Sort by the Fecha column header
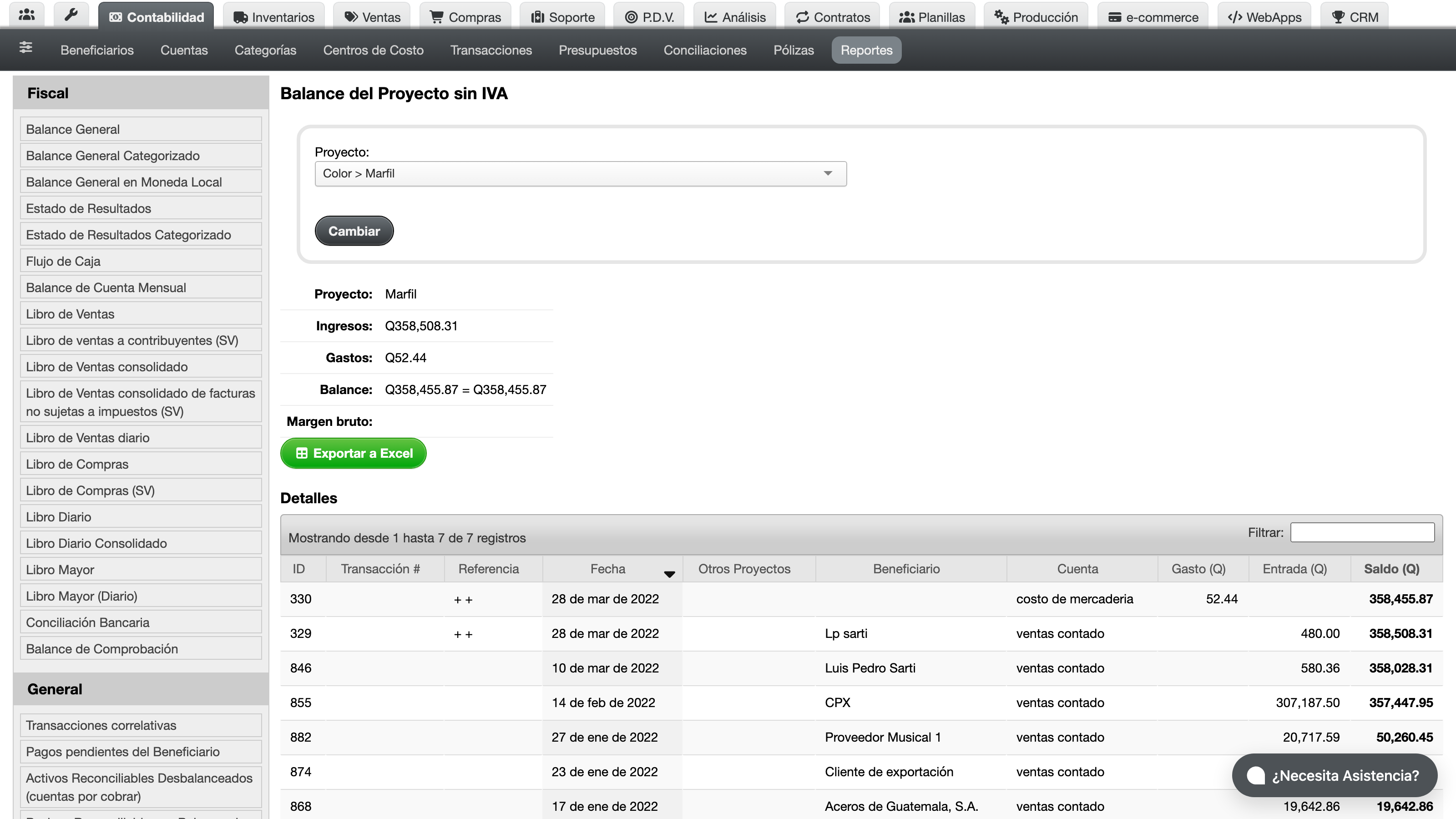This screenshot has width=1456, height=819. click(x=613, y=569)
